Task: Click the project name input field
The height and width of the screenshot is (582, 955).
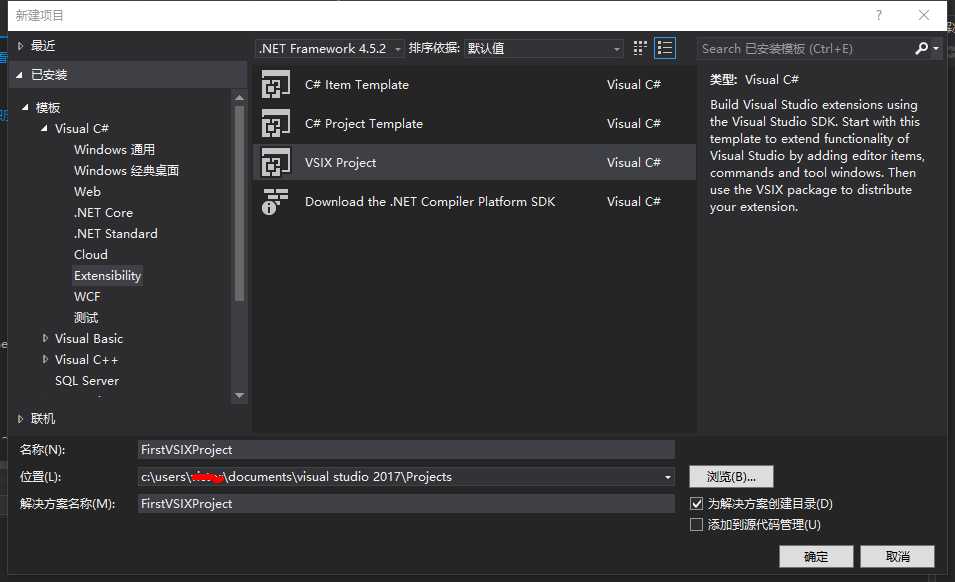Action: [406, 450]
